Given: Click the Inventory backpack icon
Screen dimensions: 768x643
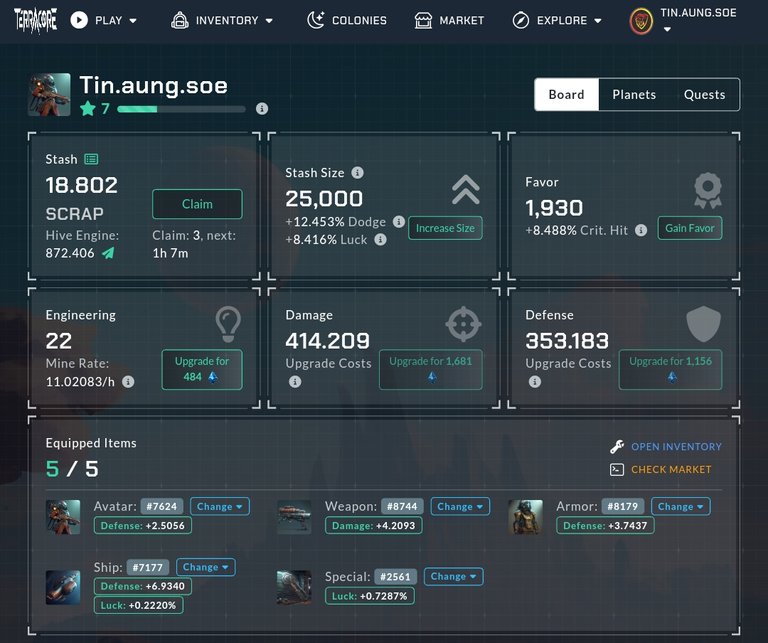Looking at the screenshot, I should pyautogui.click(x=180, y=21).
